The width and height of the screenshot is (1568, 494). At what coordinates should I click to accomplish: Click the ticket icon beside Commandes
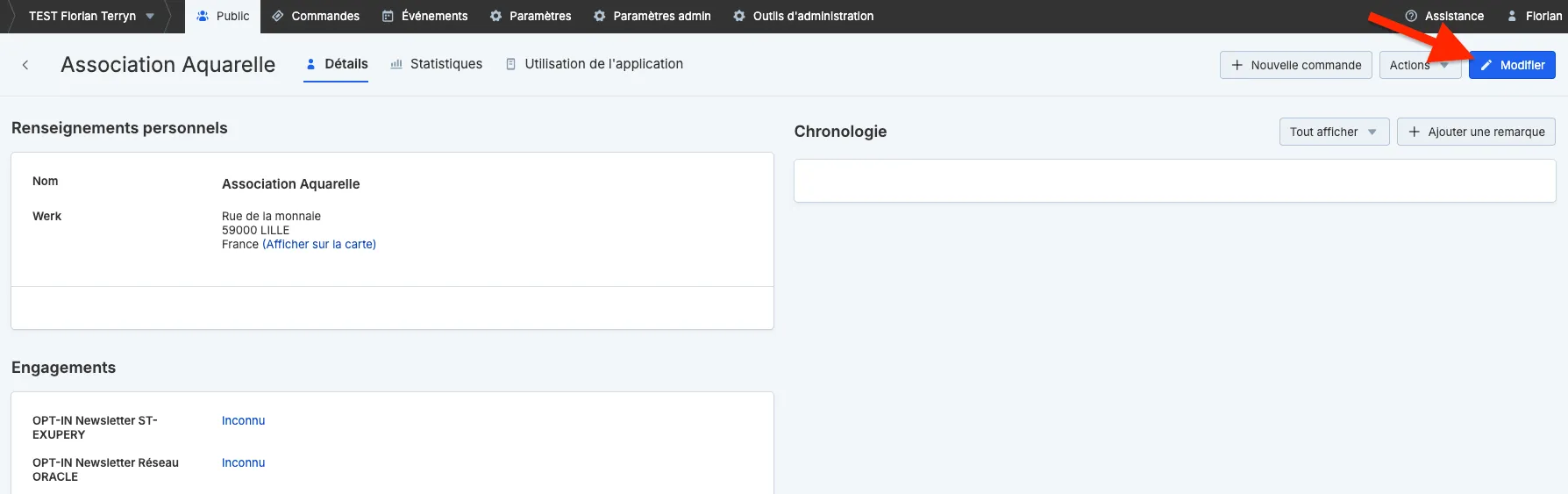[x=277, y=16]
